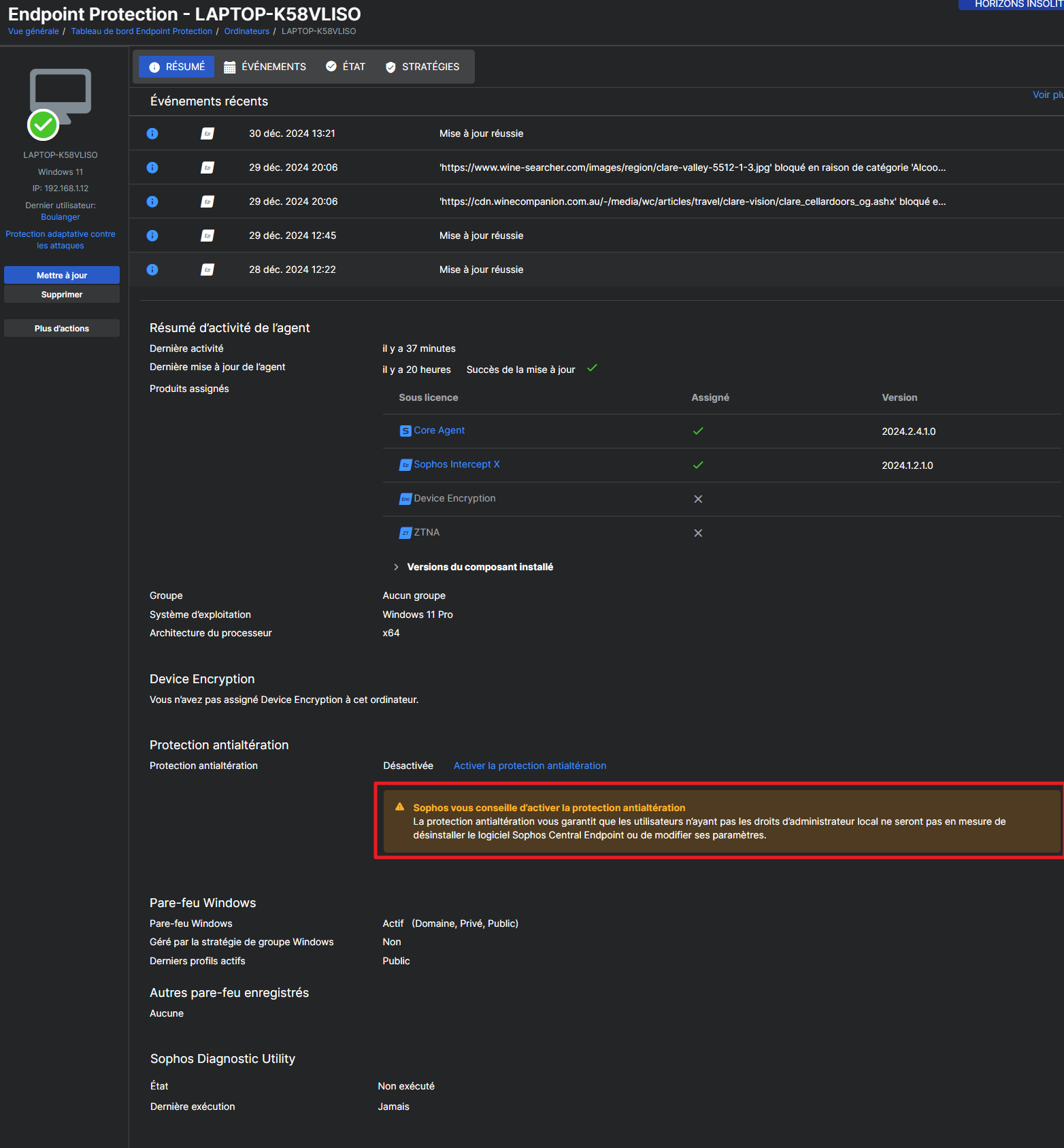Click the HORIZONS INSOLITES account button
Viewport: 1064px width, 1148px height.
pyautogui.click(x=1012, y=4)
